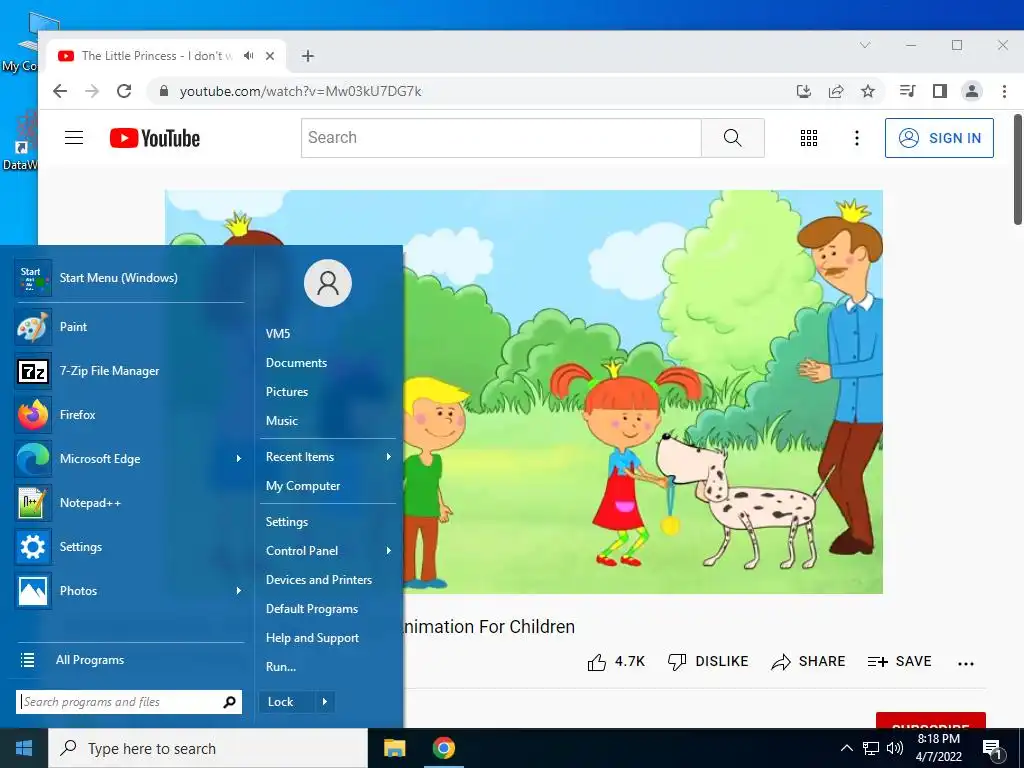Open a new Chrome tab
Image resolution: width=1024 pixels, height=768 pixels.
pos(308,56)
